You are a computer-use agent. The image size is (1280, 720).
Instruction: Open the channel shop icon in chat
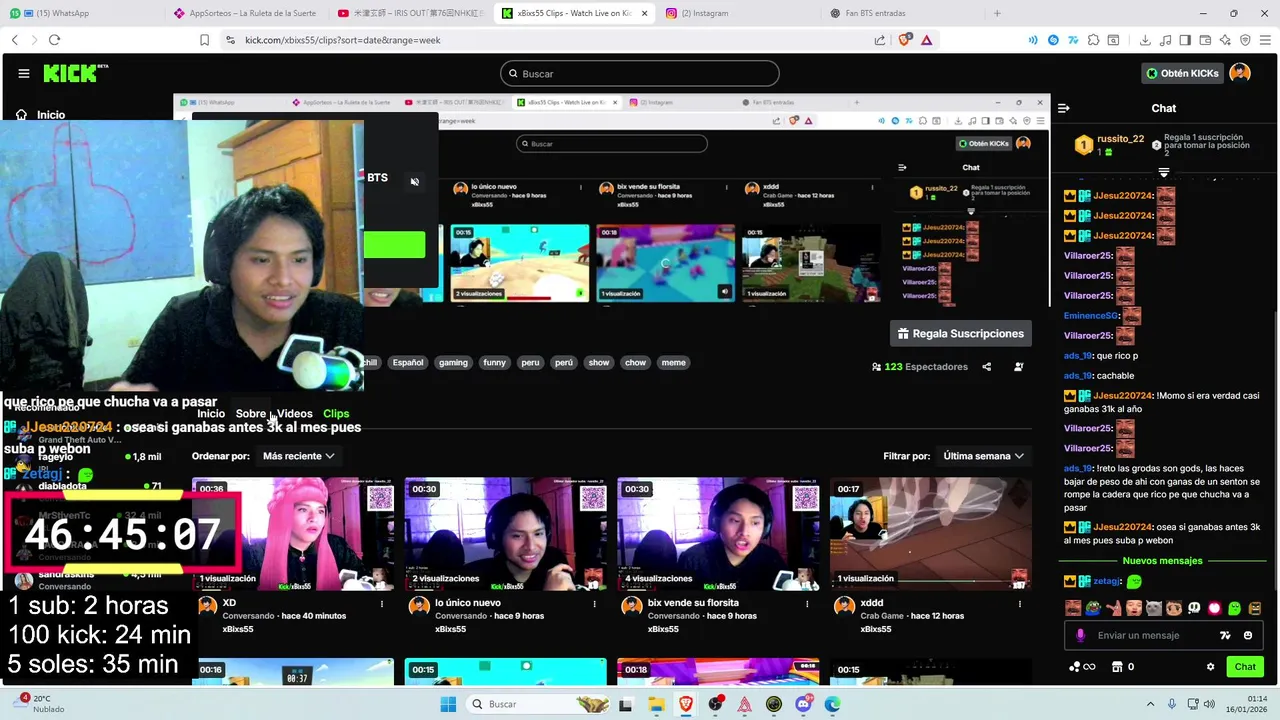pyautogui.click(x=1117, y=667)
